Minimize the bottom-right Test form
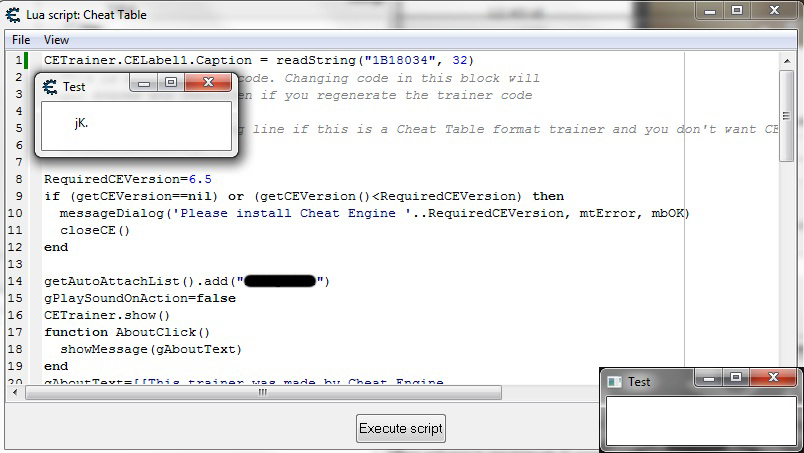Screen dimensions: 804x453 click(709, 378)
